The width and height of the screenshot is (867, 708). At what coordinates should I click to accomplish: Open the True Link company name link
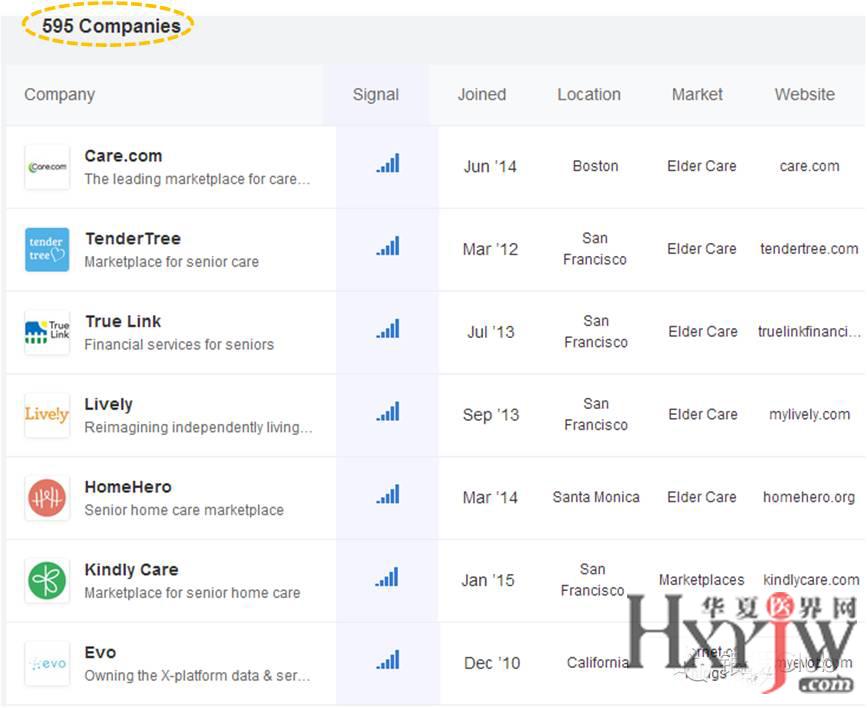pos(123,321)
